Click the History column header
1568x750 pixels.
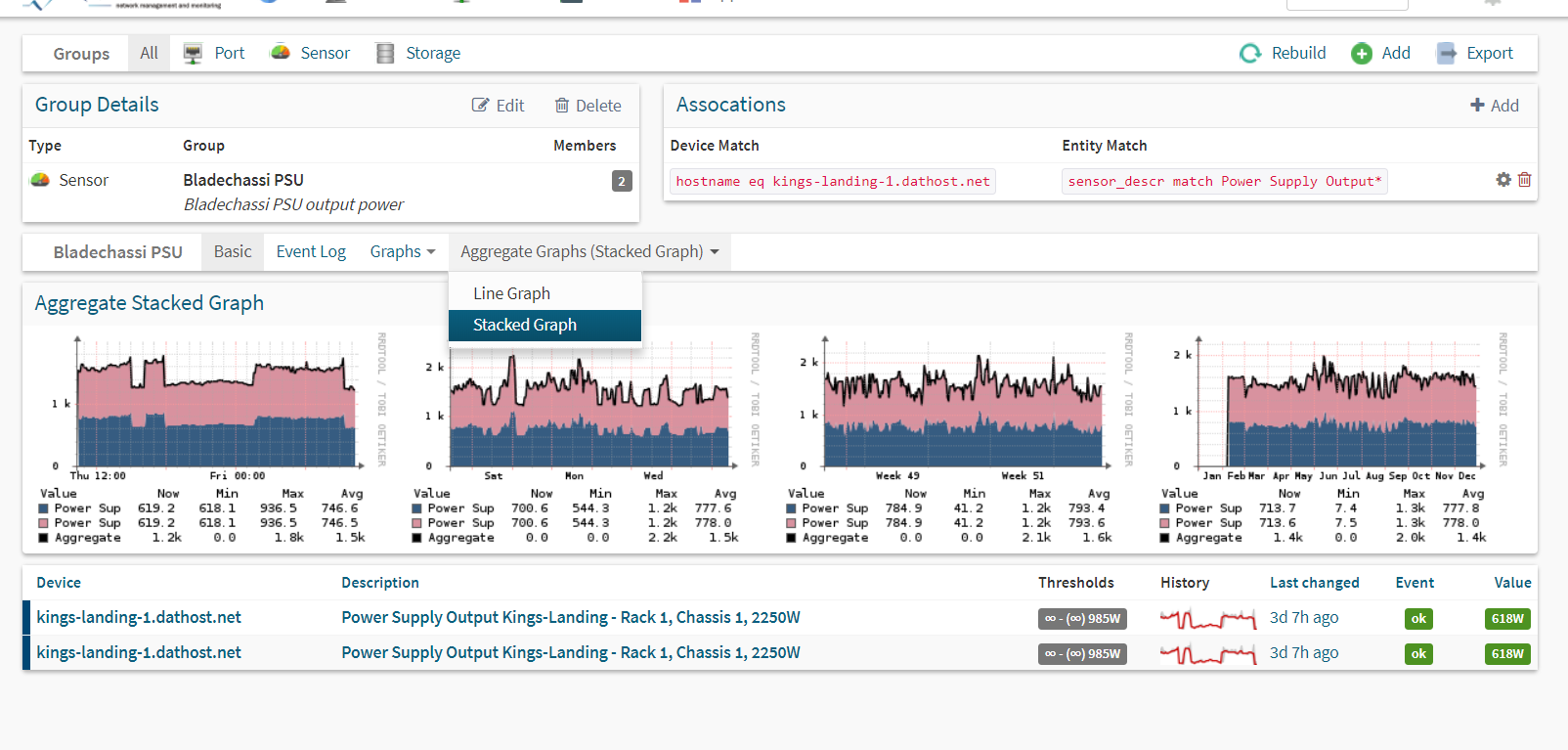pos(1185,583)
